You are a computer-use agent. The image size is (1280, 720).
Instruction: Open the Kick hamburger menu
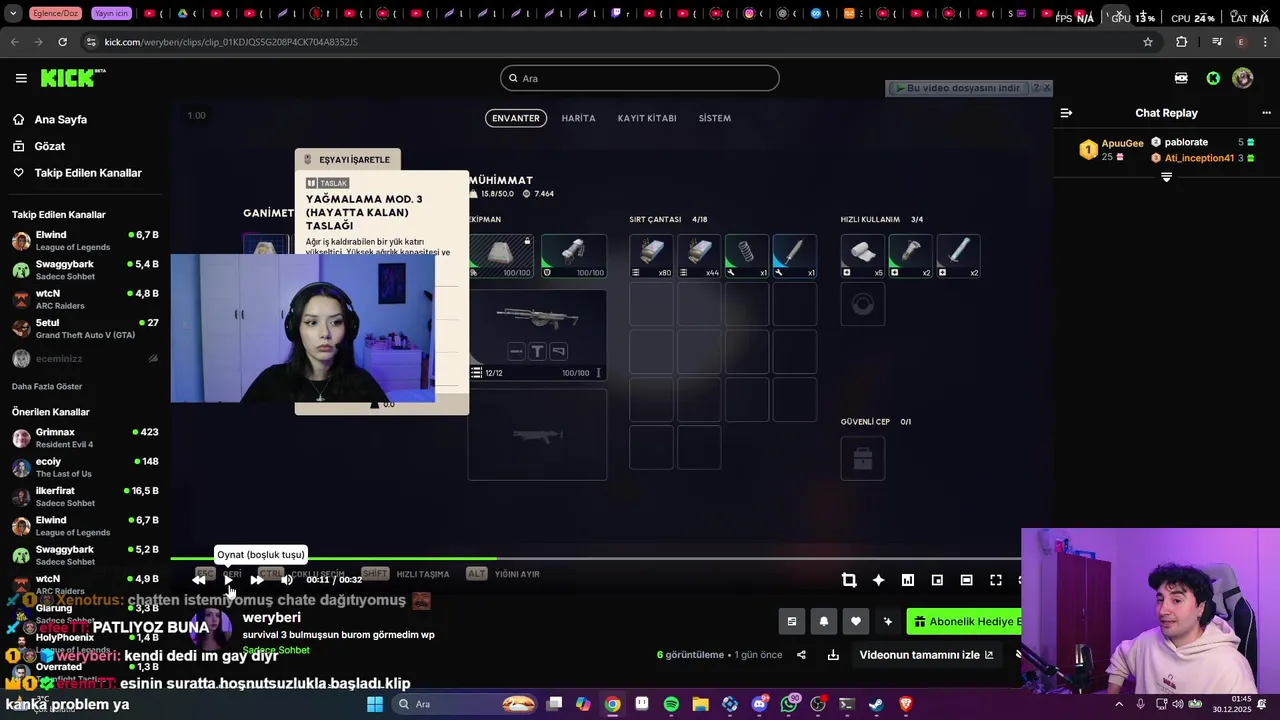coord(21,78)
